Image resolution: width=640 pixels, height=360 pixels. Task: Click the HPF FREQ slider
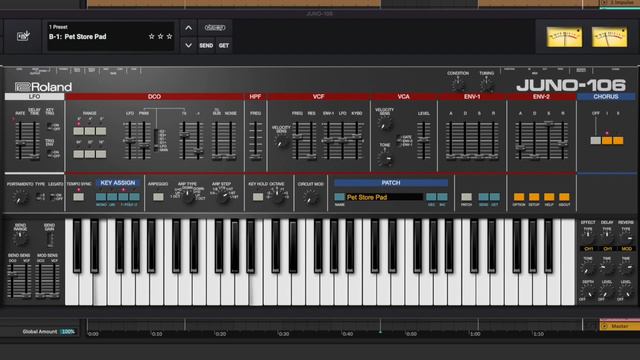pyautogui.click(x=256, y=140)
